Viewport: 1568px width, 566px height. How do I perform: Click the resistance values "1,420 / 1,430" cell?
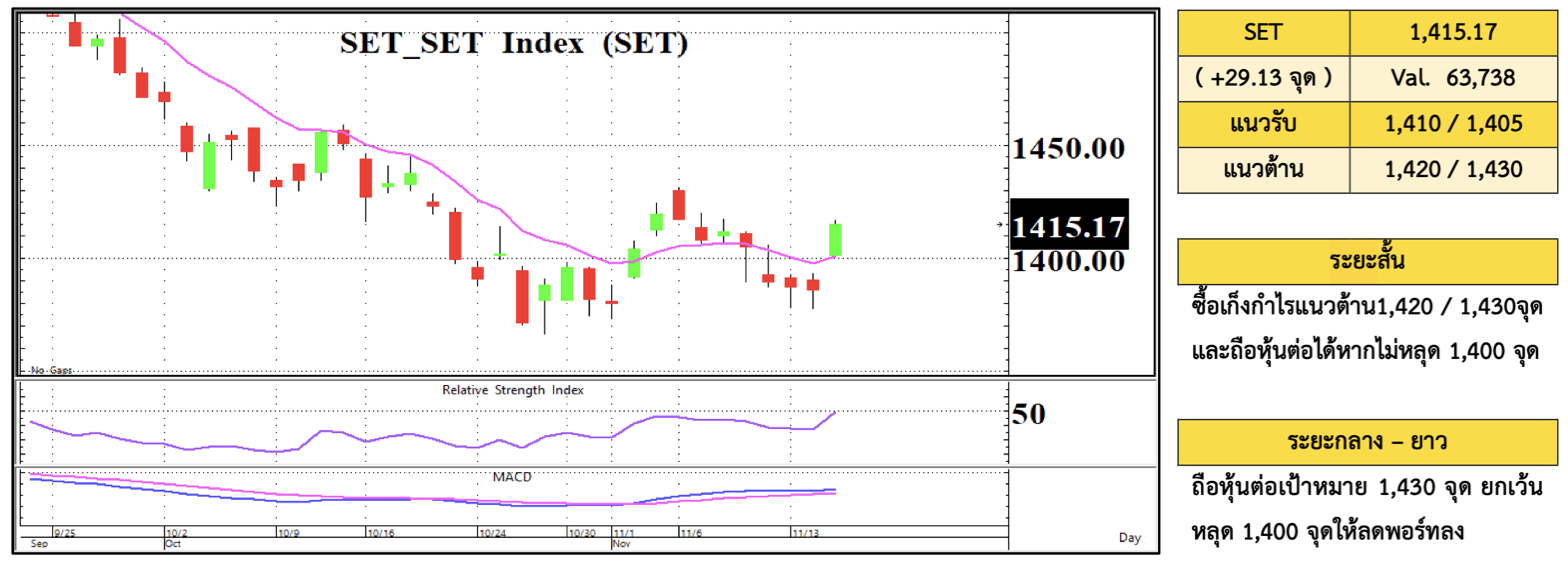point(1454,170)
